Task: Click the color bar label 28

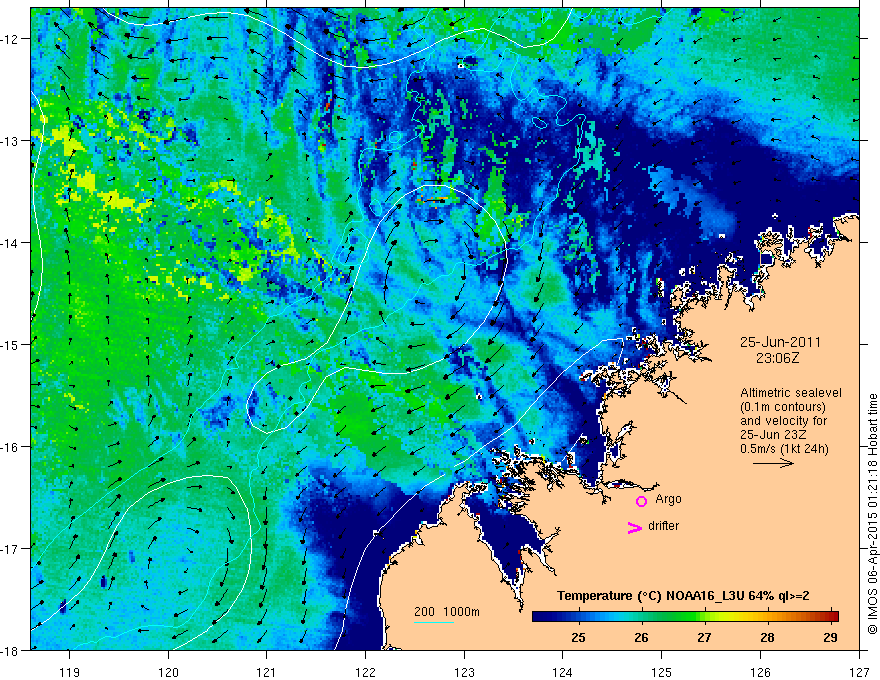Action: point(767,637)
